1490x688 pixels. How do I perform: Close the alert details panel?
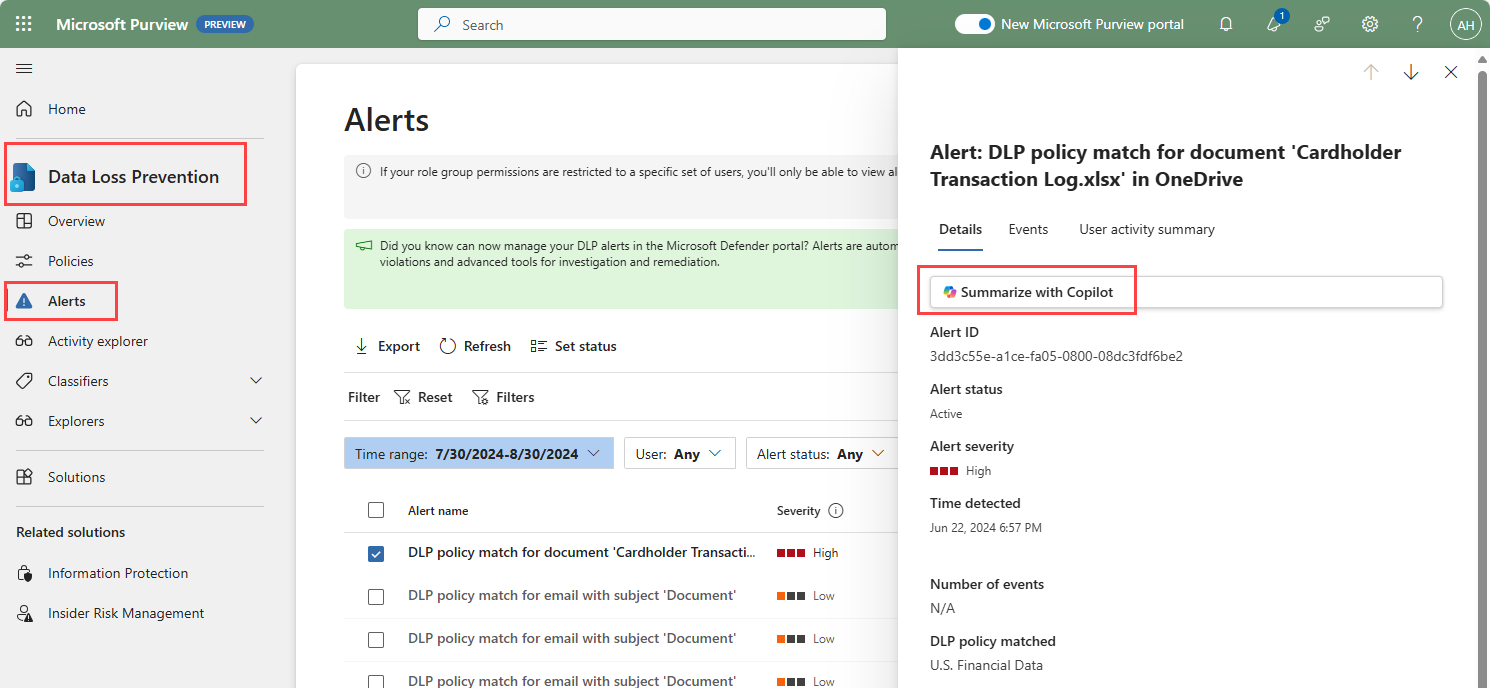[1451, 72]
